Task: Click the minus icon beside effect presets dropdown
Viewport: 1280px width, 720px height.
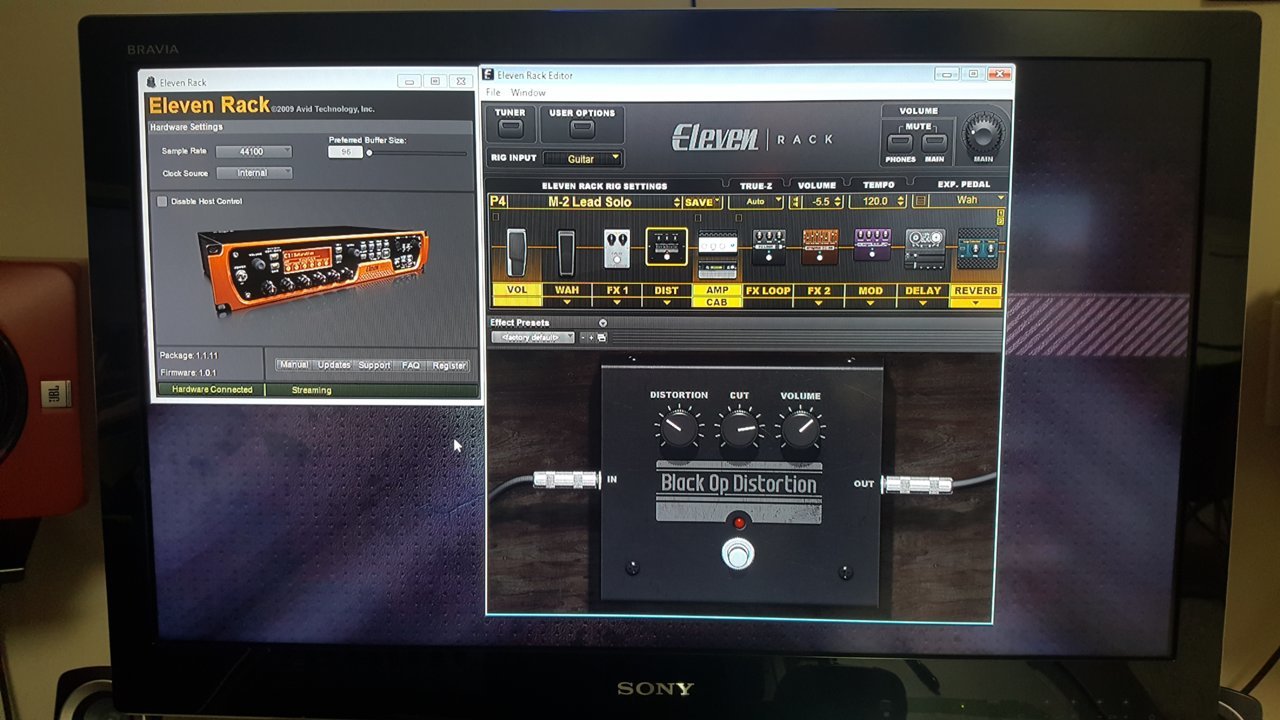Action: coord(582,338)
